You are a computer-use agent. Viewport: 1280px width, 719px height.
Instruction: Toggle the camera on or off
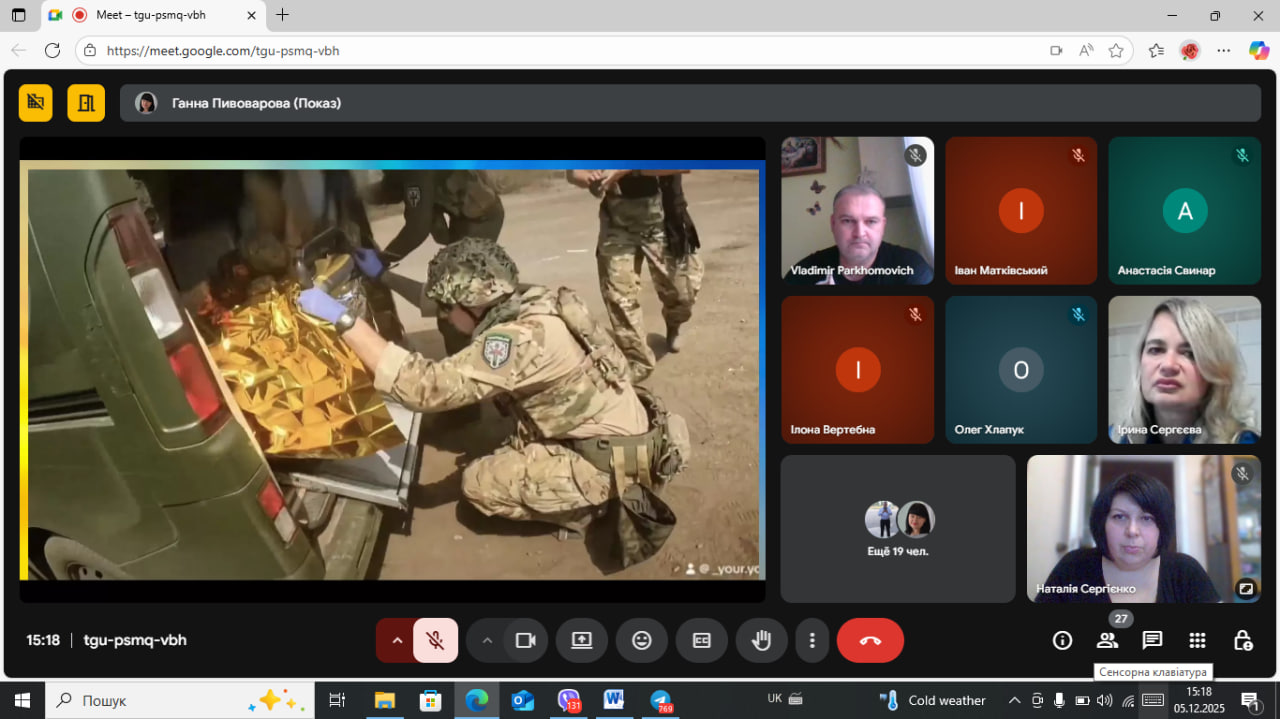[525, 640]
